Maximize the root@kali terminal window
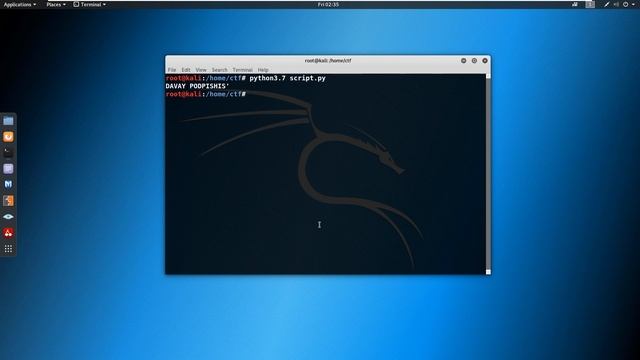This screenshot has width=640, height=360. pyautogui.click(x=474, y=60)
